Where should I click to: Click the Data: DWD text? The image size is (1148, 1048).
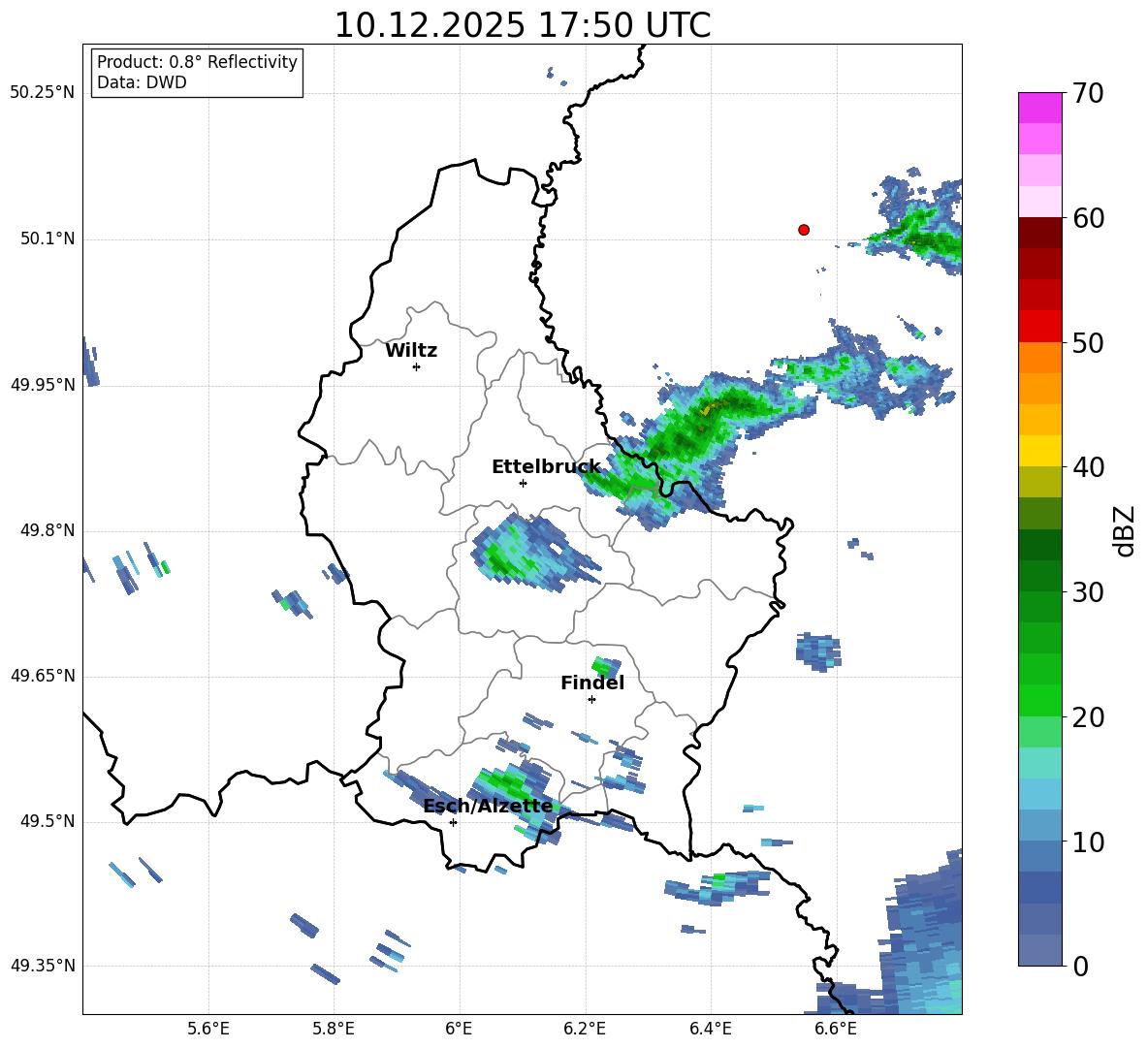click(142, 82)
